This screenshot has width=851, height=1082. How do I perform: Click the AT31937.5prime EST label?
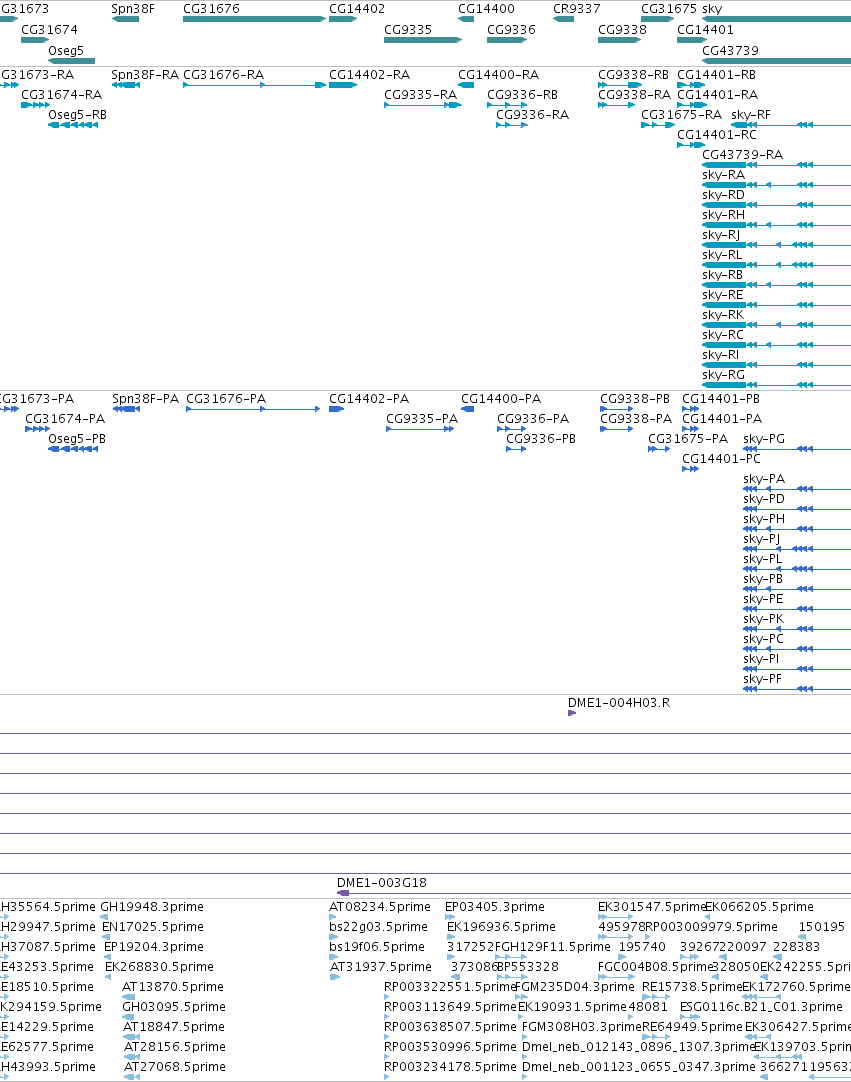tap(381, 967)
